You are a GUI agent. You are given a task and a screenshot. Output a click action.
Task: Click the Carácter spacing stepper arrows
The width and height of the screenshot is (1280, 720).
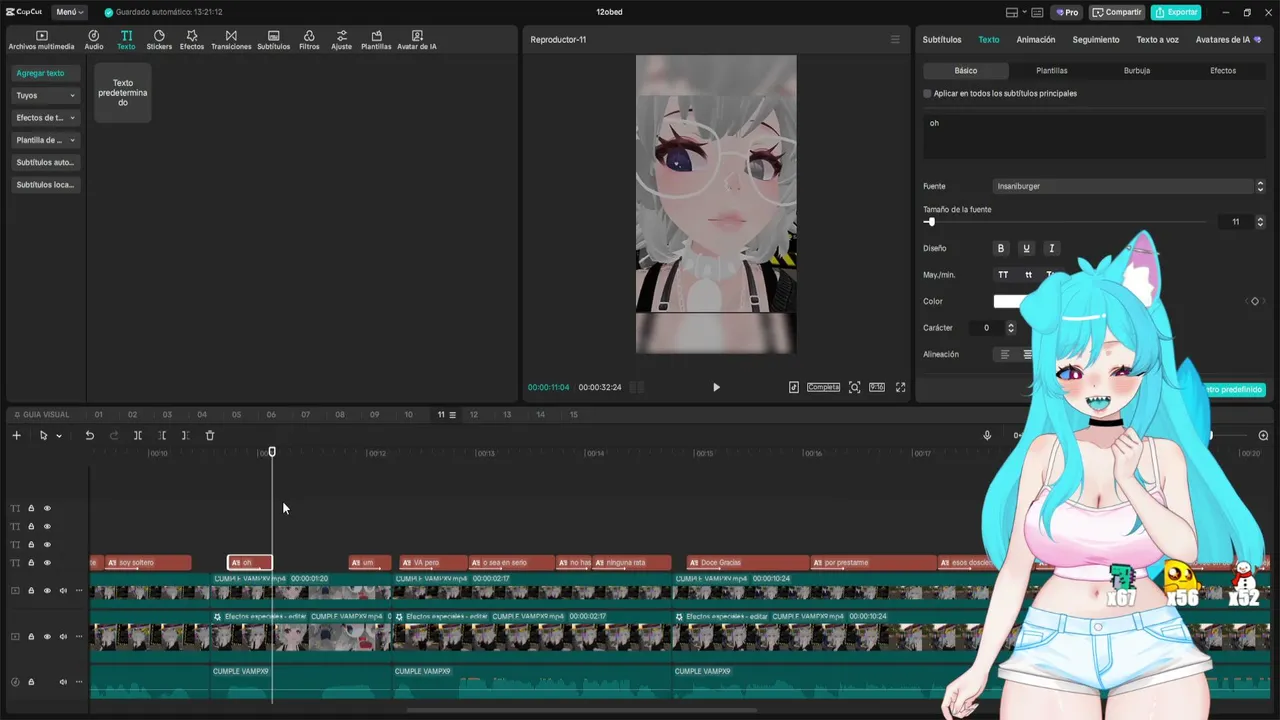1010,328
